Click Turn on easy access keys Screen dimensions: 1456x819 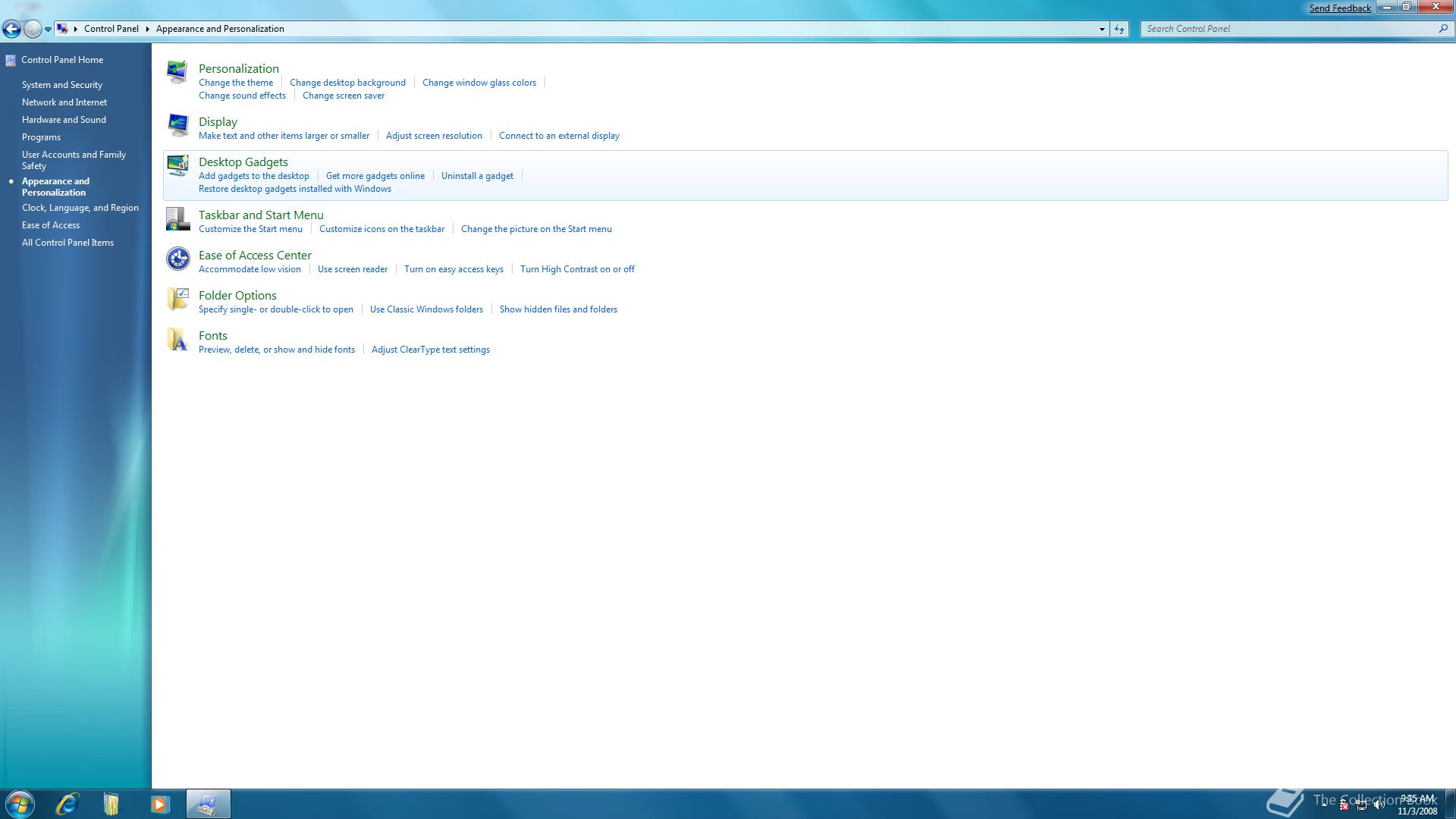[453, 269]
